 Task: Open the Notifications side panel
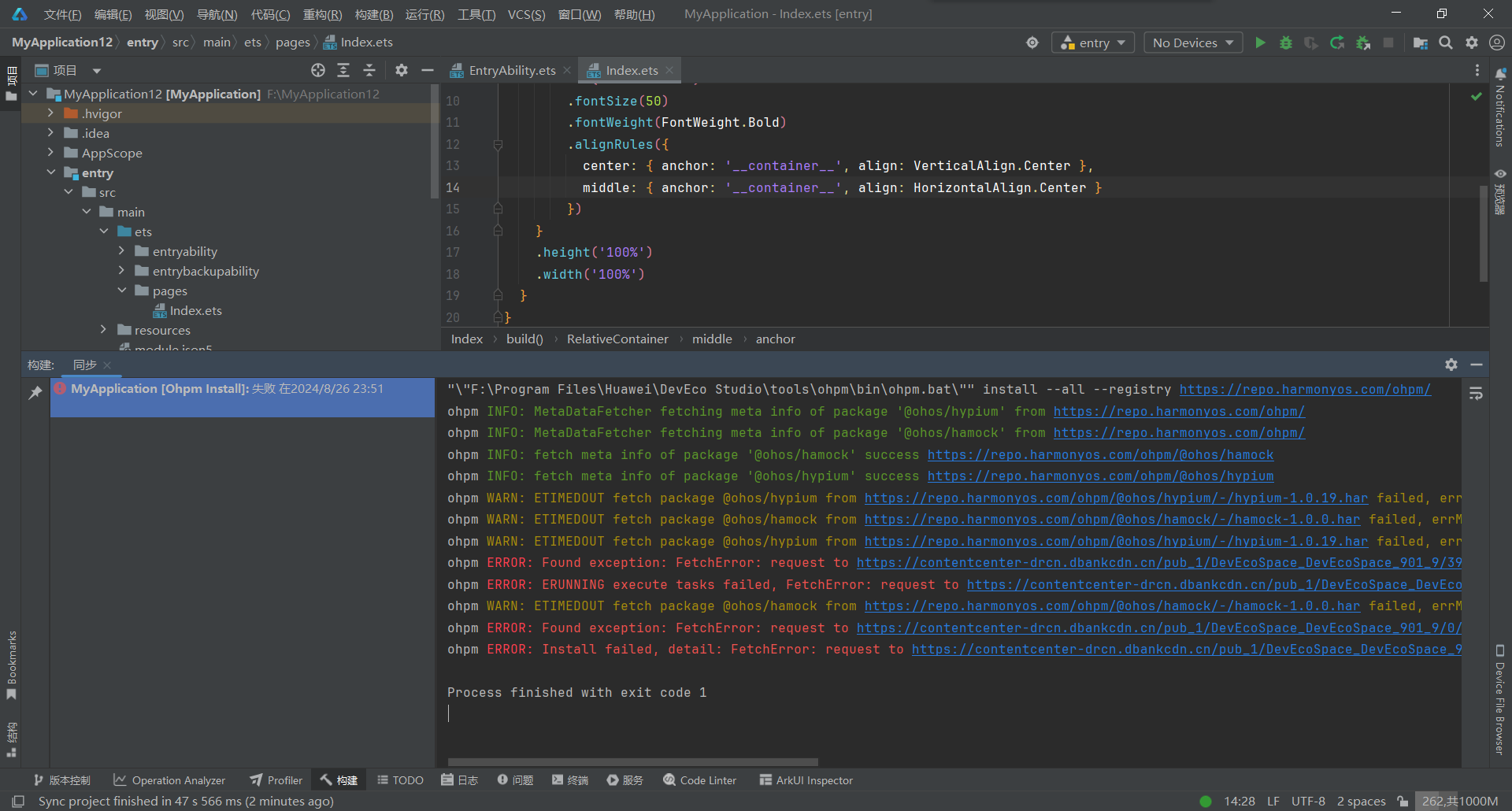pos(1500,108)
